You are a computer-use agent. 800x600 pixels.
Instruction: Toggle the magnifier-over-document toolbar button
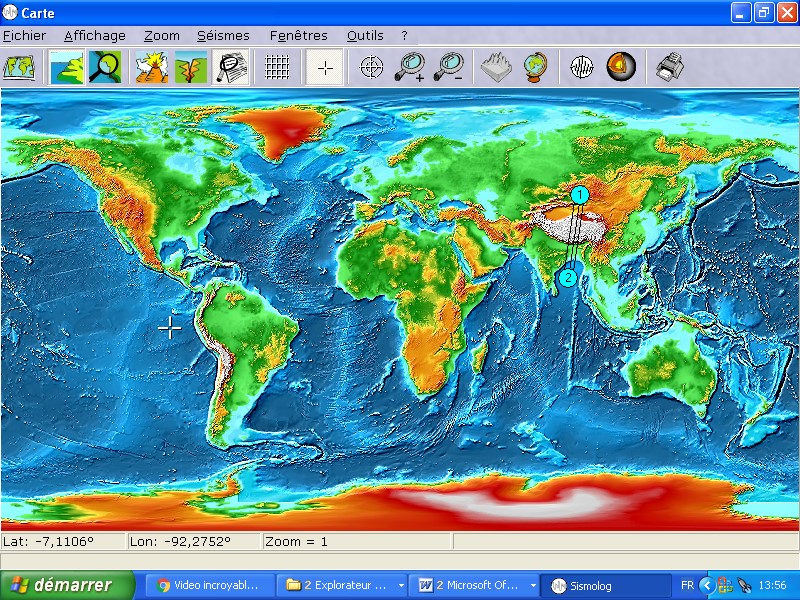pos(230,67)
